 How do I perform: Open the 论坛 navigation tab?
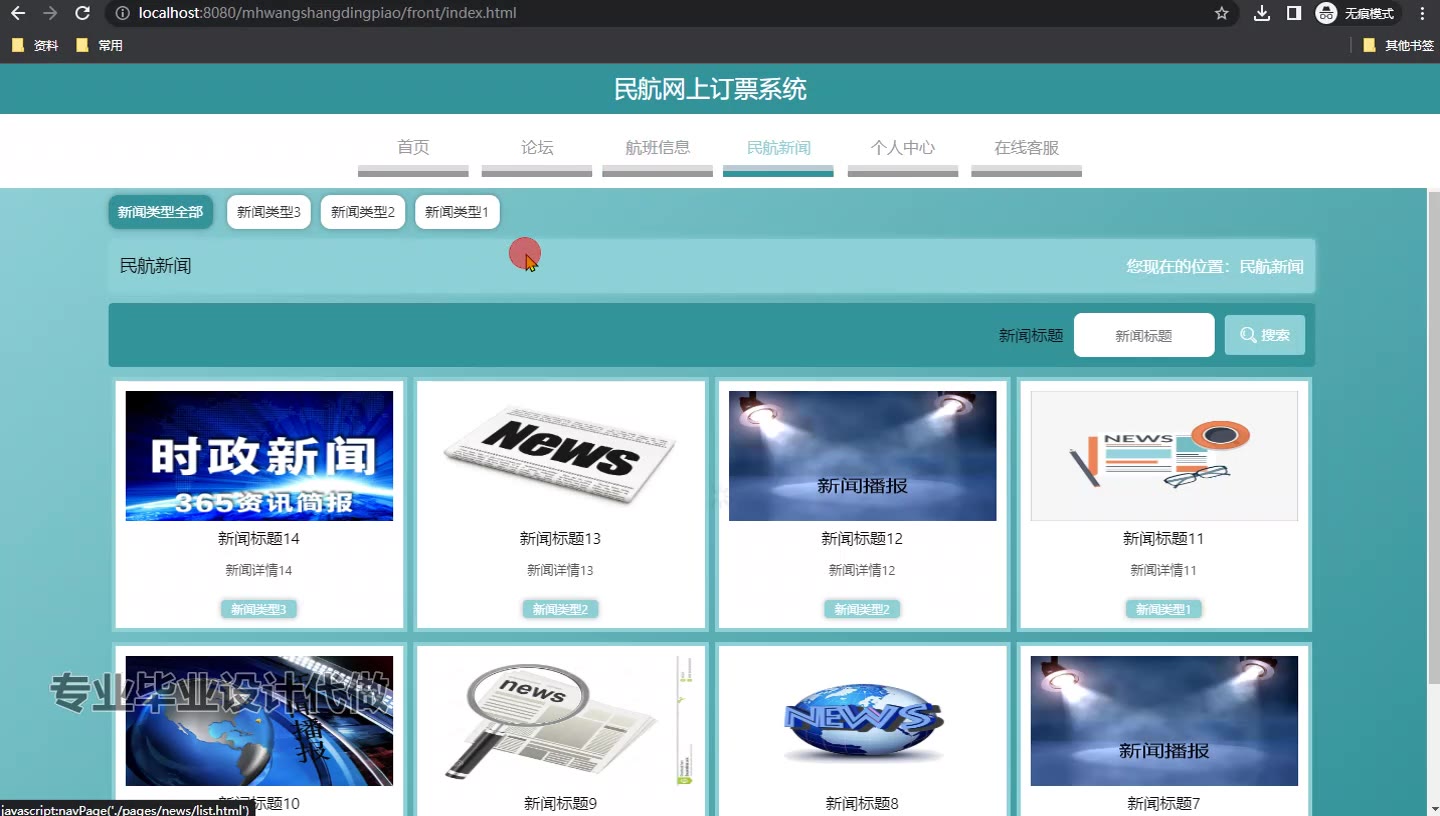pyautogui.click(x=537, y=148)
